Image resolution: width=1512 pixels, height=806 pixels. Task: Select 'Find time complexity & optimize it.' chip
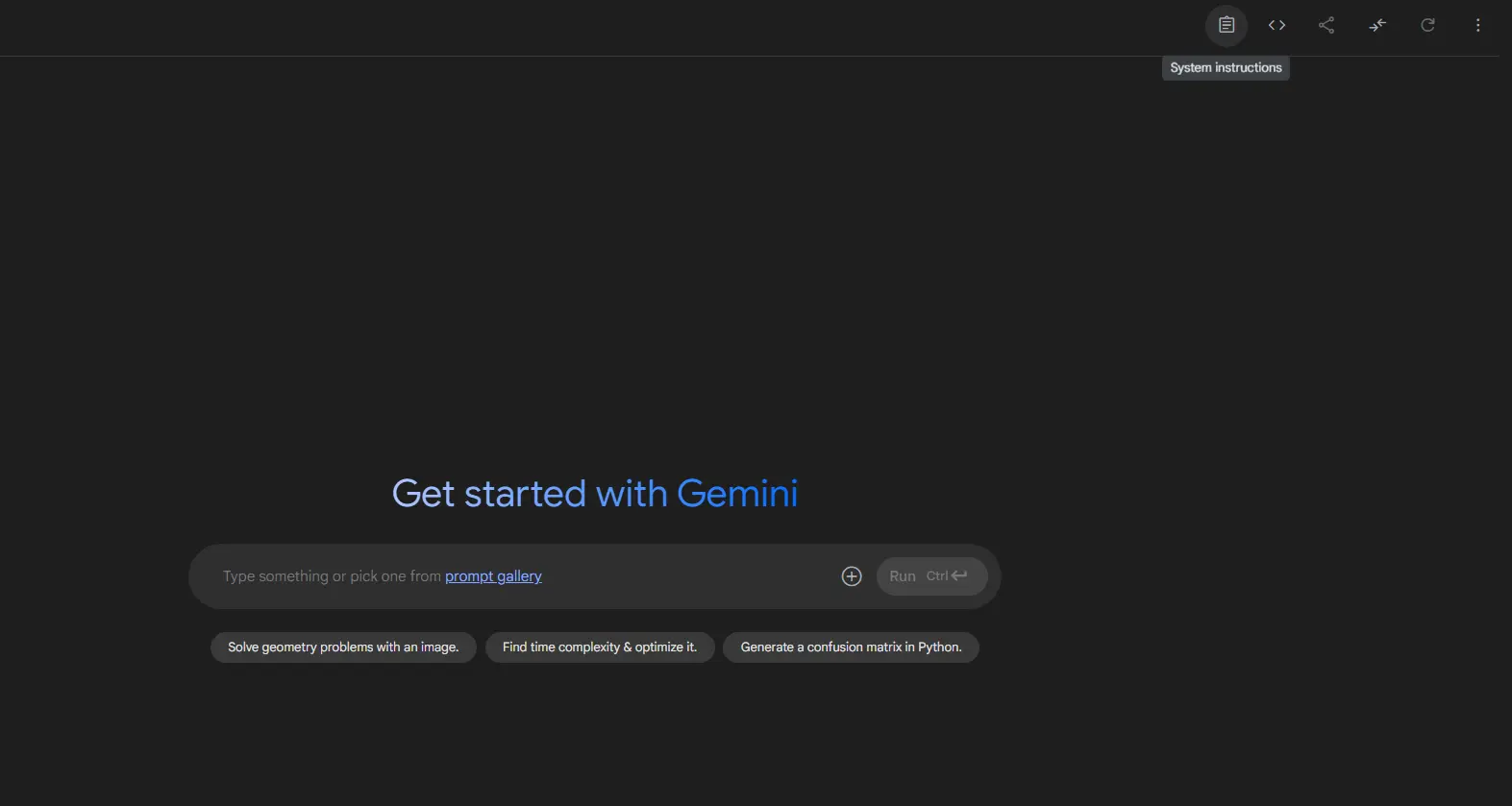click(600, 647)
